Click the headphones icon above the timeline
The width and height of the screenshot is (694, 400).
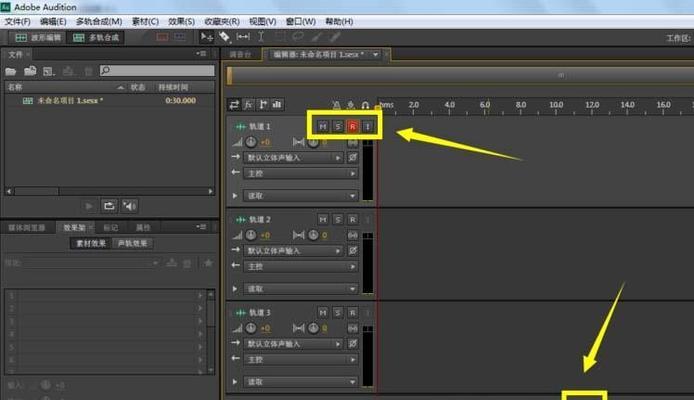click(366, 104)
